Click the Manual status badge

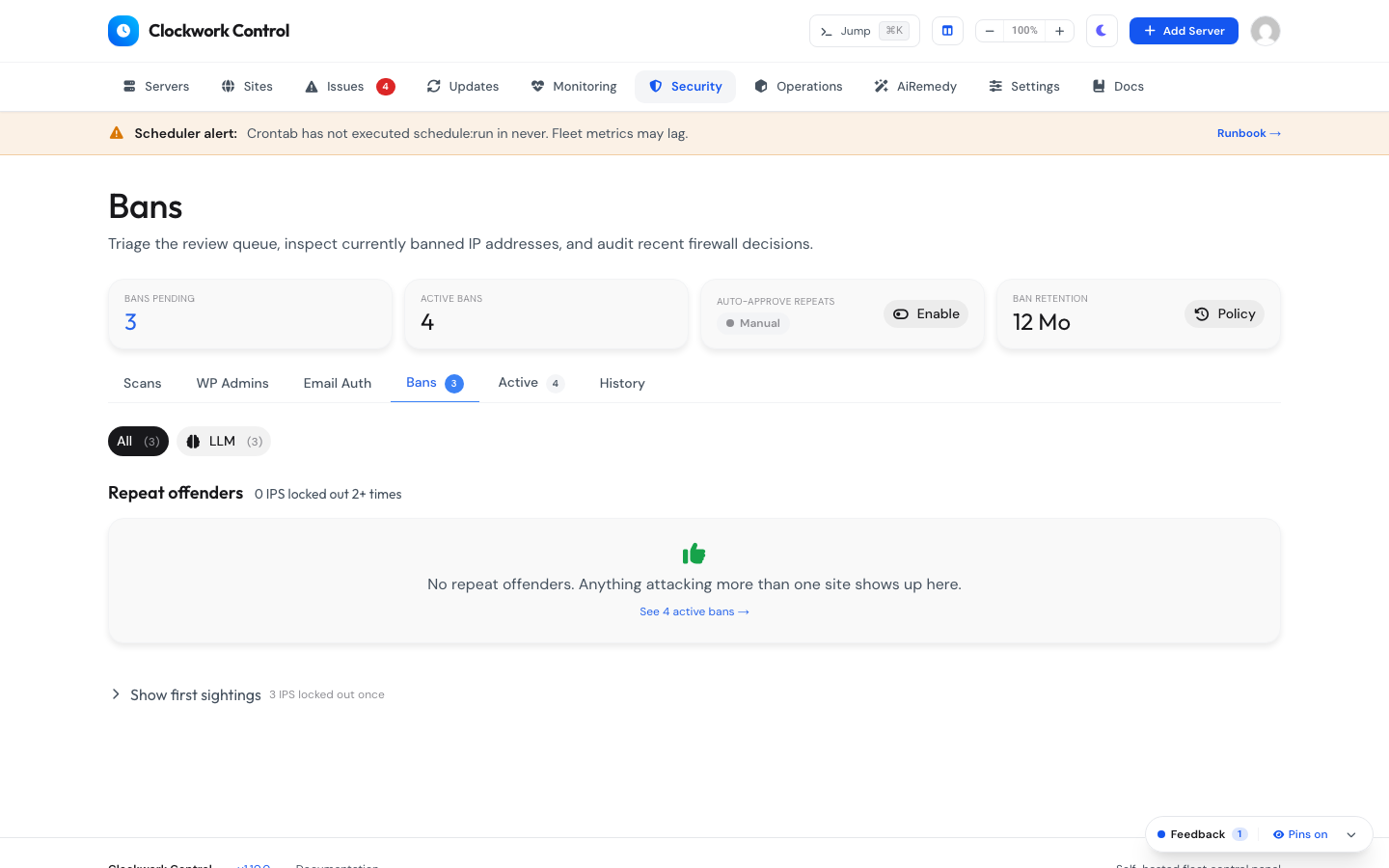[x=753, y=324]
